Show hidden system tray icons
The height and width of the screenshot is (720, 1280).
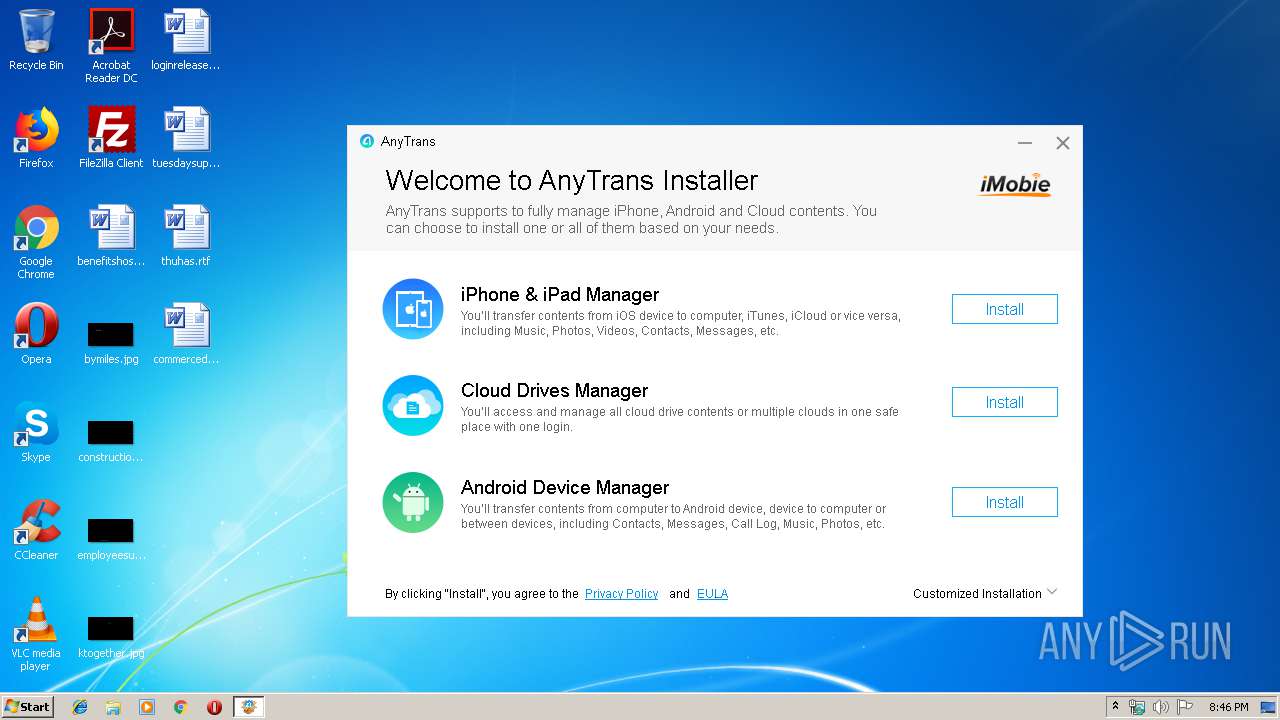(x=1115, y=707)
